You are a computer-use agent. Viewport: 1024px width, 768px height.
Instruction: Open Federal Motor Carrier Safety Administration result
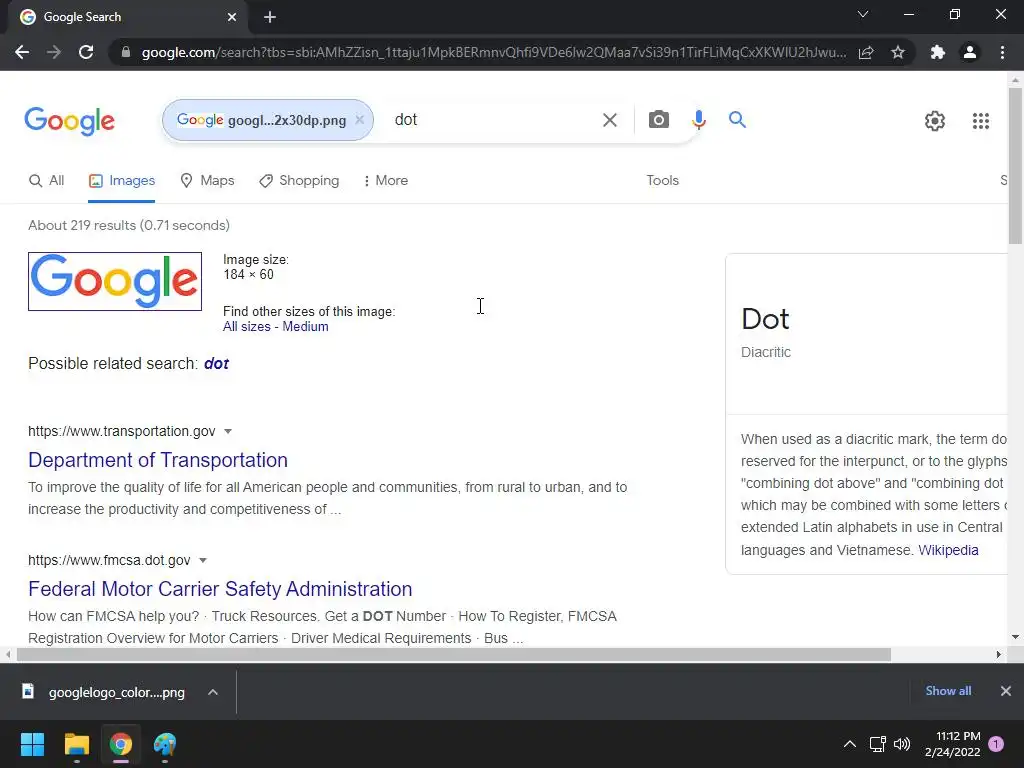click(x=220, y=588)
